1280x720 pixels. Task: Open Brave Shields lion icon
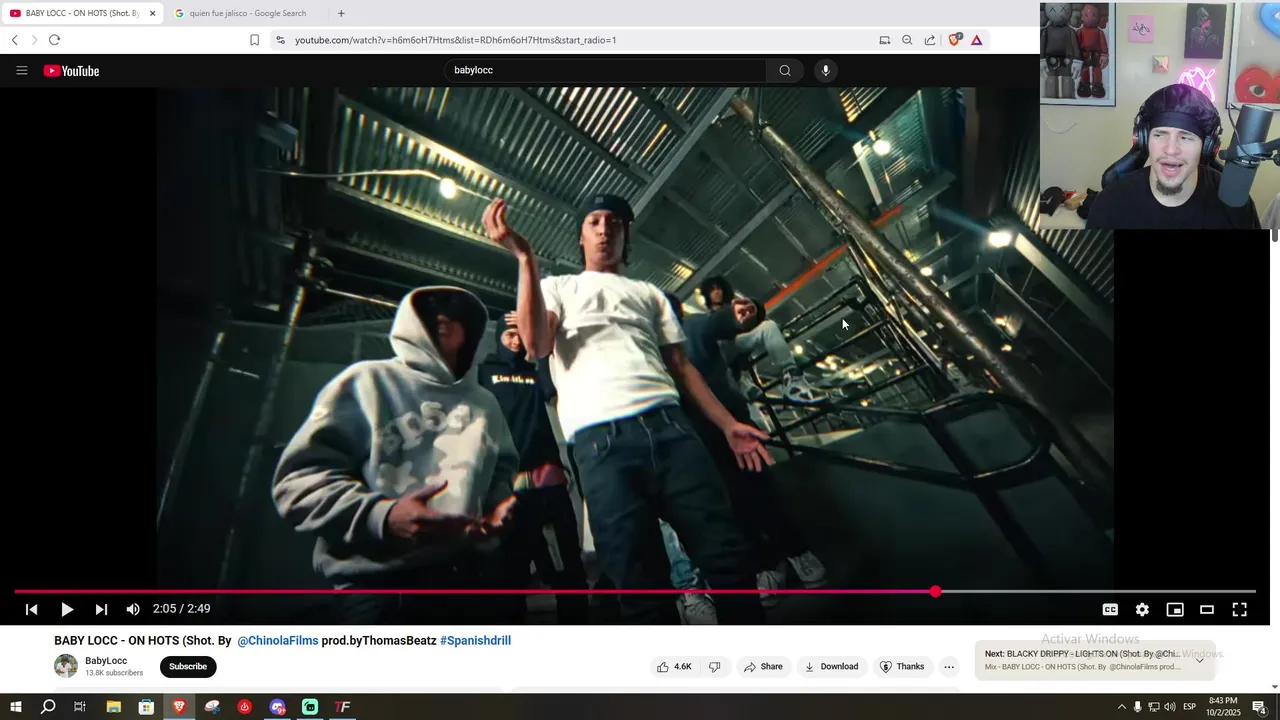point(954,40)
